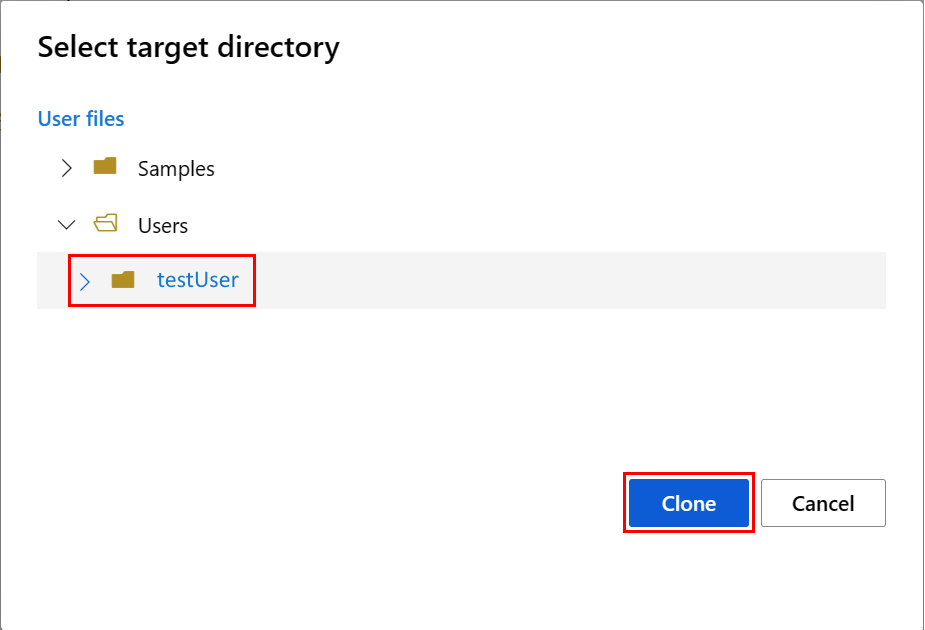Viewport: 925px width, 630px height.
Task: Click the Select target directory heading
Action: pos(189,47)
